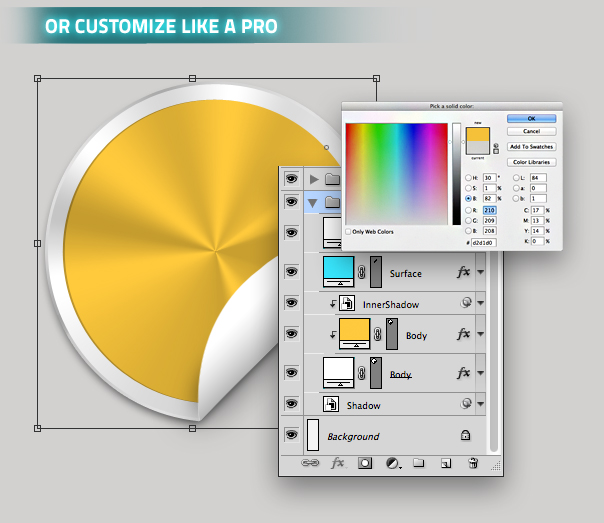This screenshot has width=604, height=523.
Task: Click the Add To Swatches button
Action: click(532, 146)
